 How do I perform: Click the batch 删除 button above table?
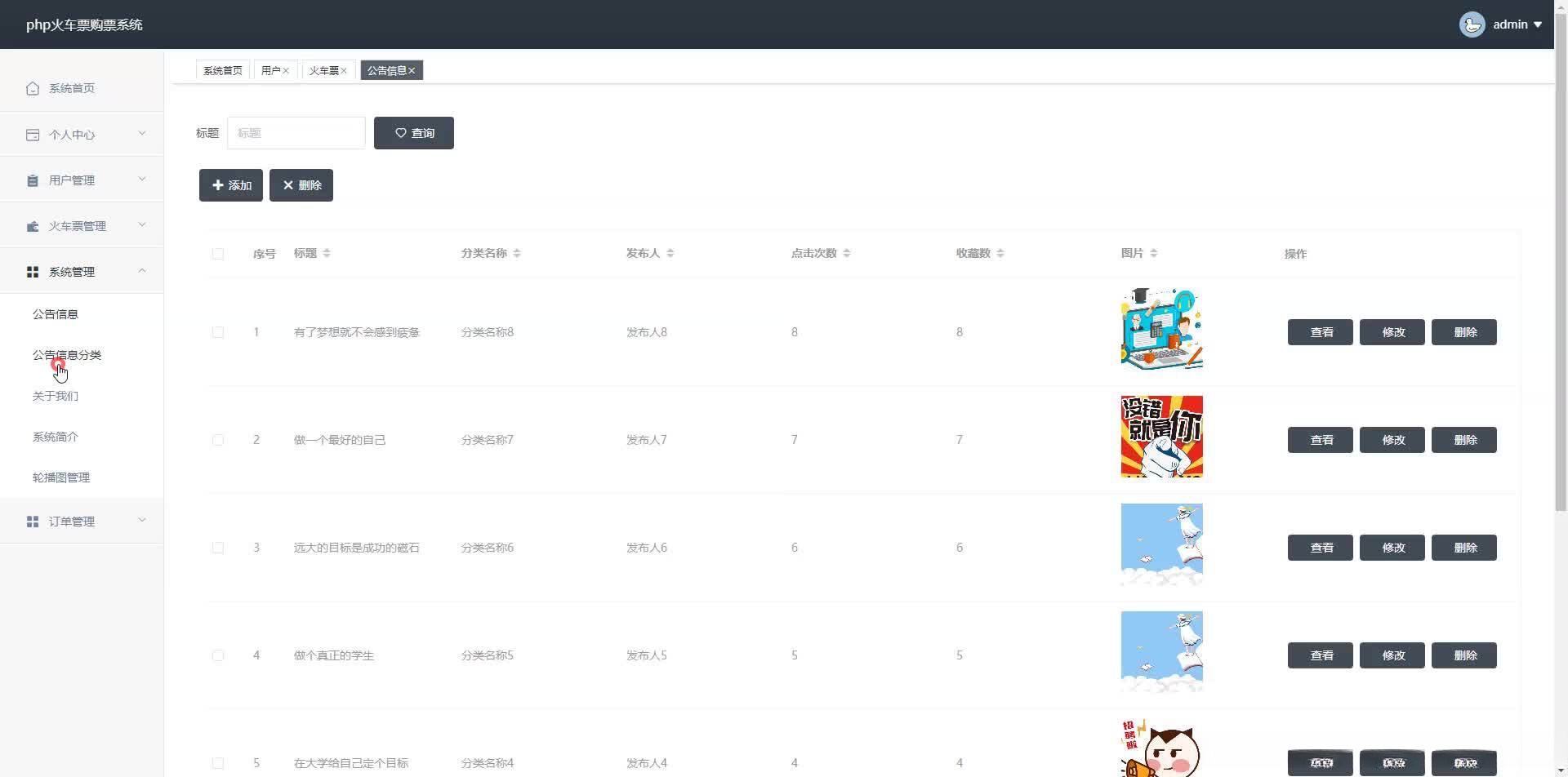pos(301,185)
